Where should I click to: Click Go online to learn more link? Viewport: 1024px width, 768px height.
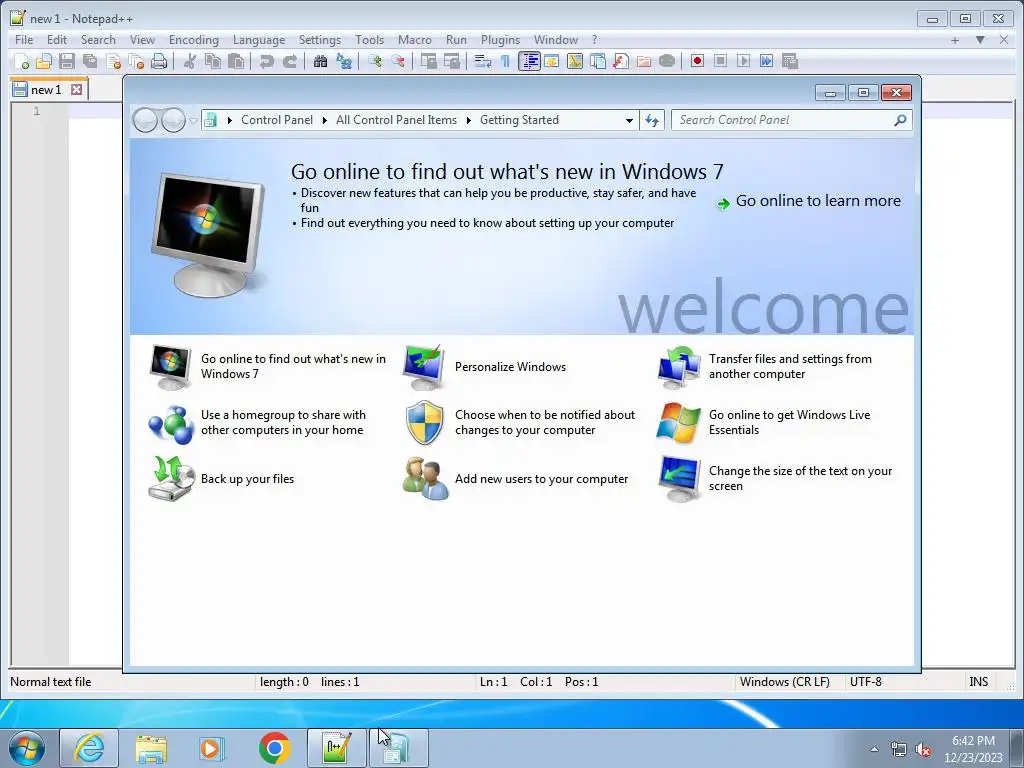click(818, 201)
